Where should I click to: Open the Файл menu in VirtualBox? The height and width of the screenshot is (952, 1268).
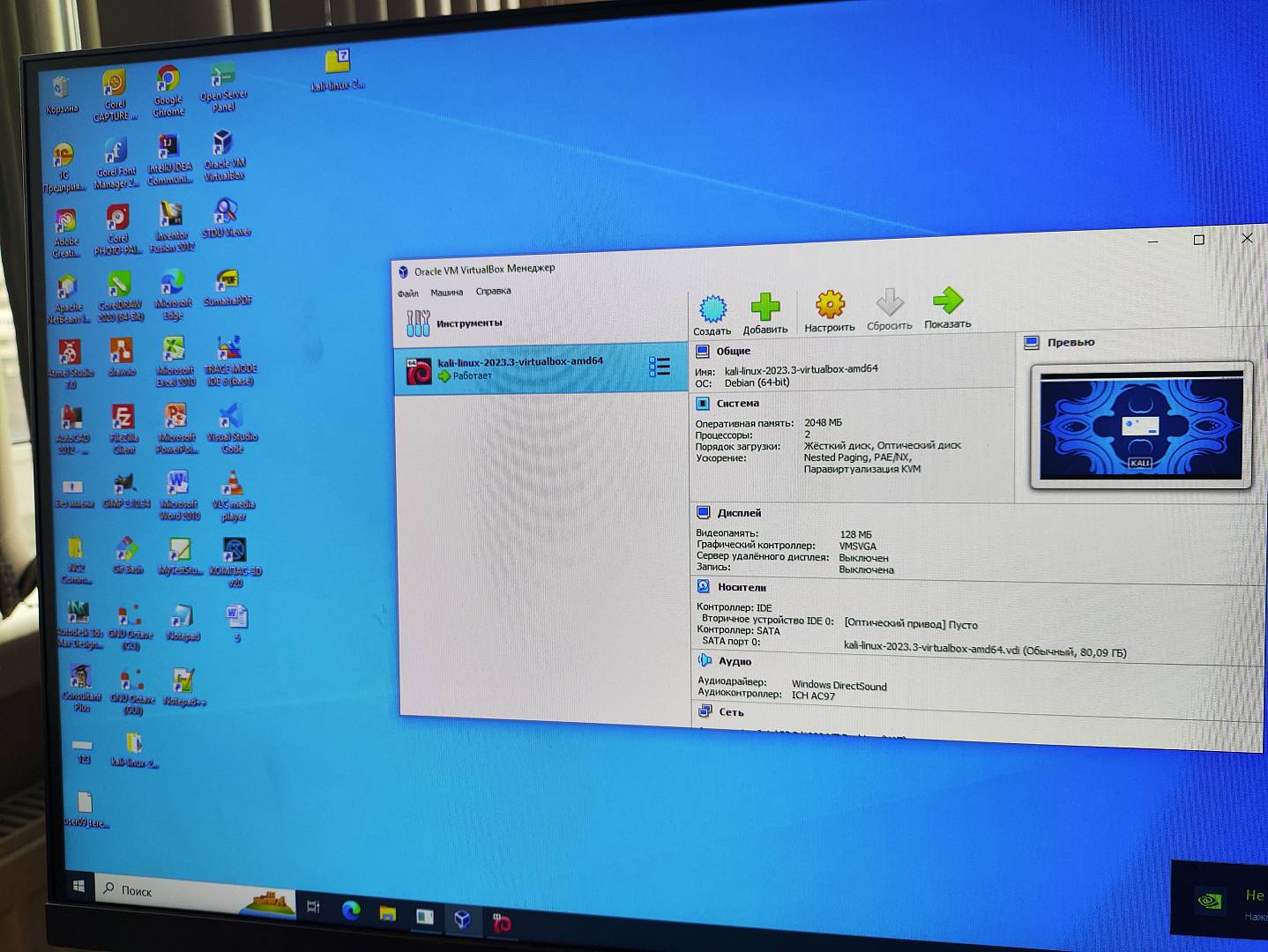[408, 294]
